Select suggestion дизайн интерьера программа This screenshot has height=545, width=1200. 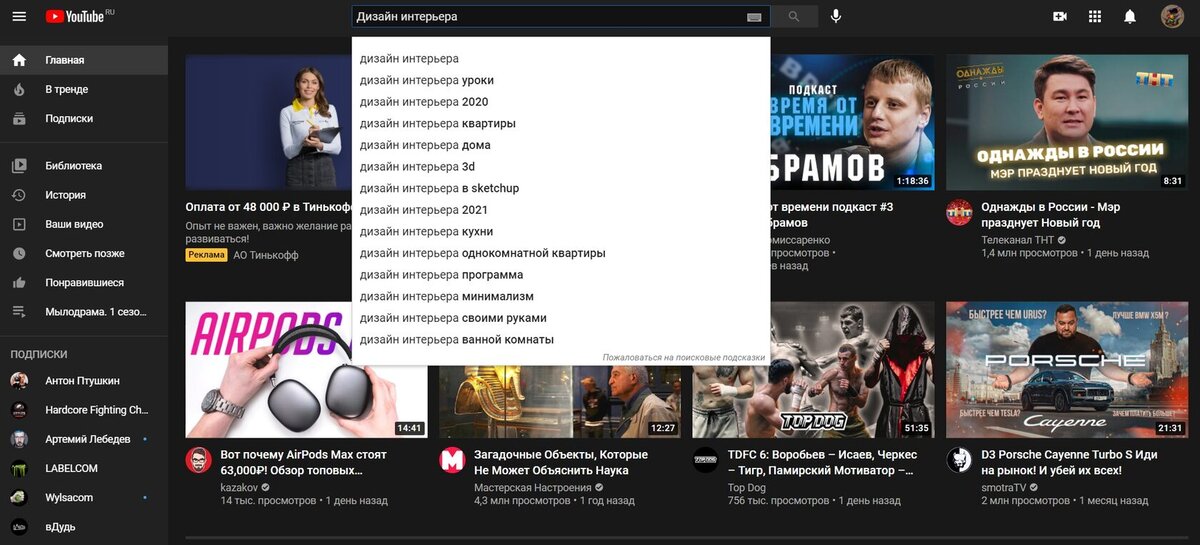561,275
